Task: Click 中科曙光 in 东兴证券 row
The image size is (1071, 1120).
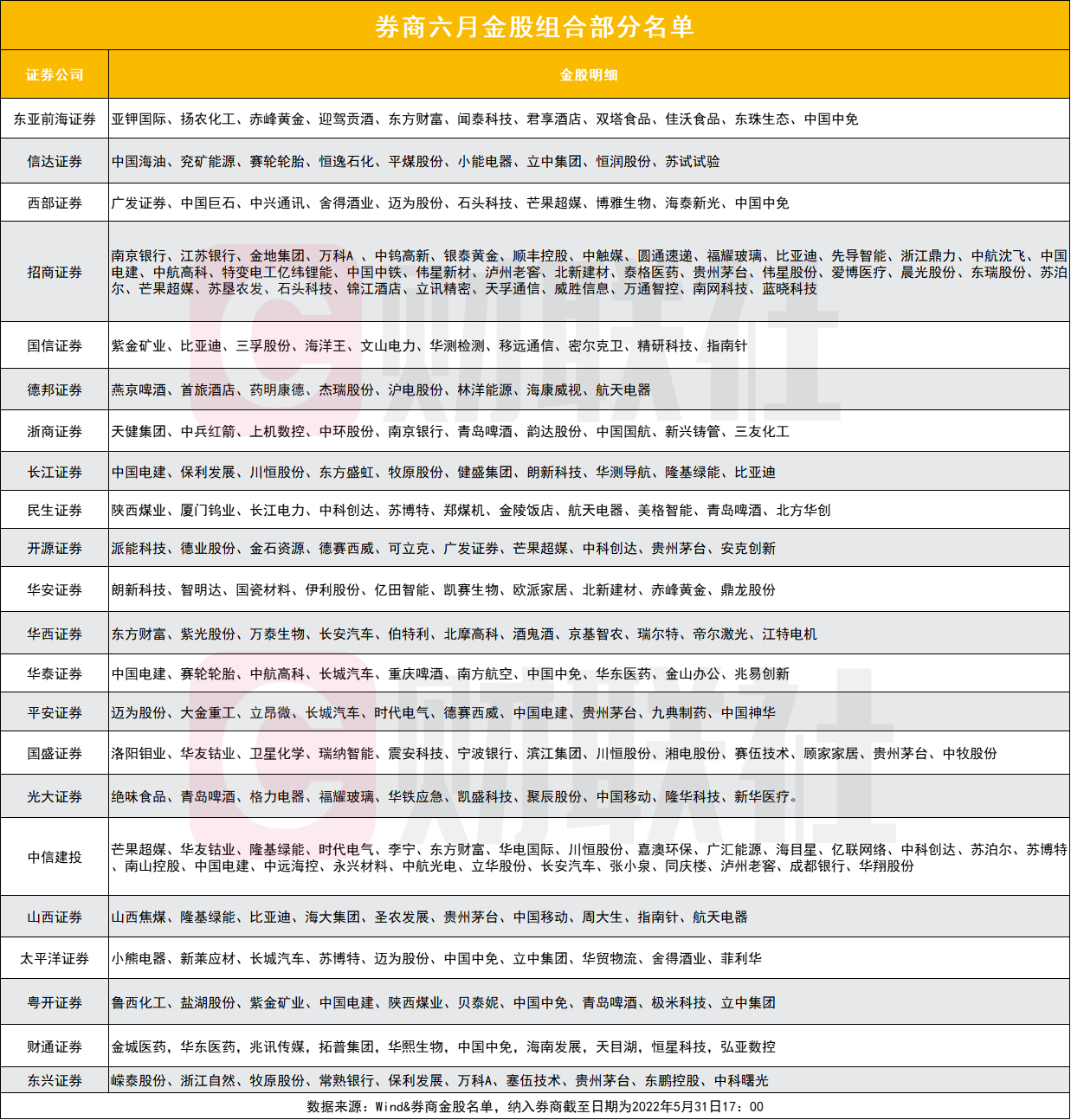Action: [741, 1081]
